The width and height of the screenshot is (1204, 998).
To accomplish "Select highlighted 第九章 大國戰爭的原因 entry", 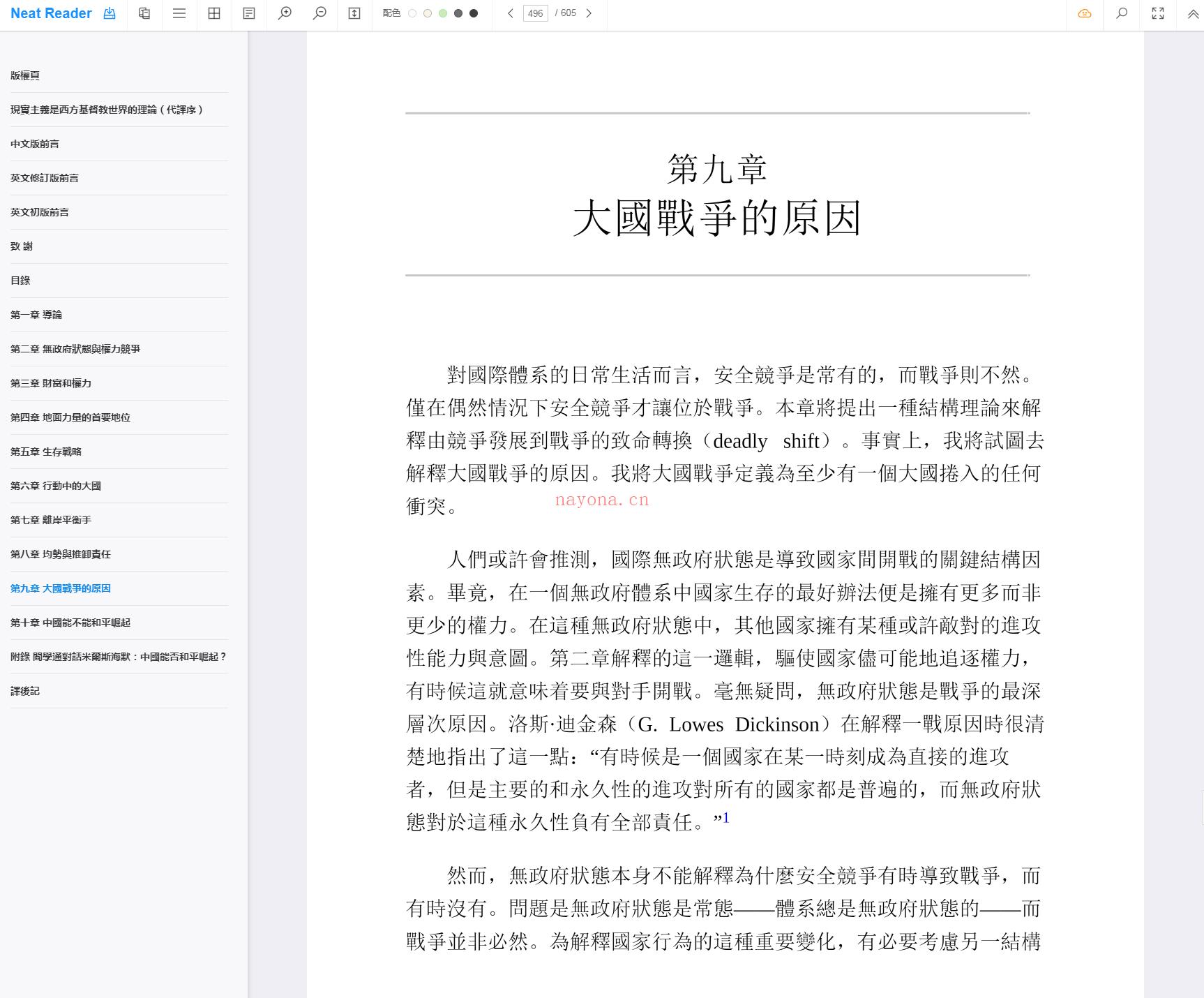I will click(x=61, y=588).
